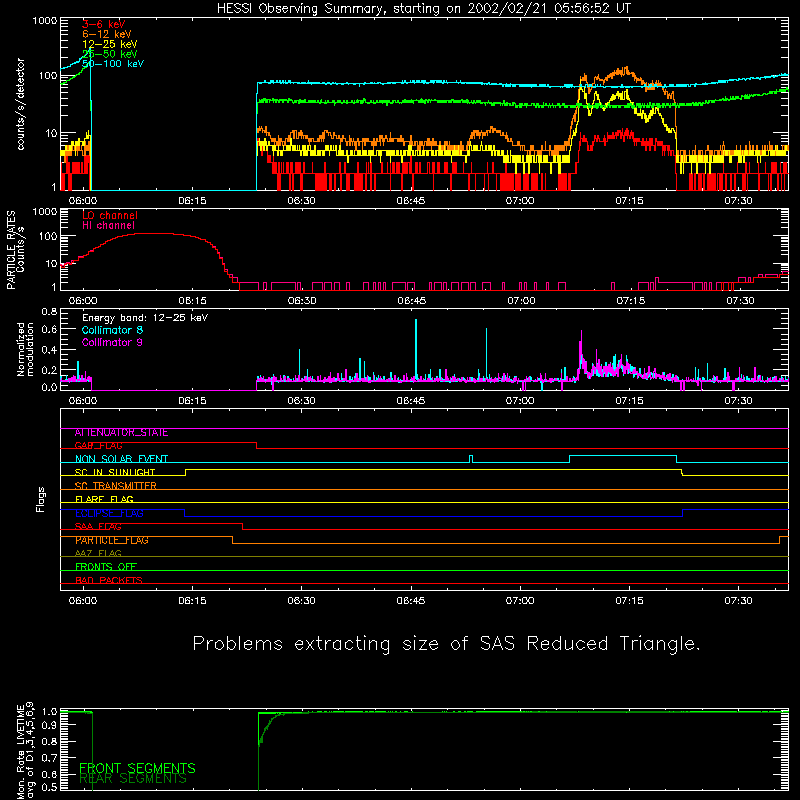
Task: Click the Energy band: 12-25 keV label
Action: [x=145, y=318]
